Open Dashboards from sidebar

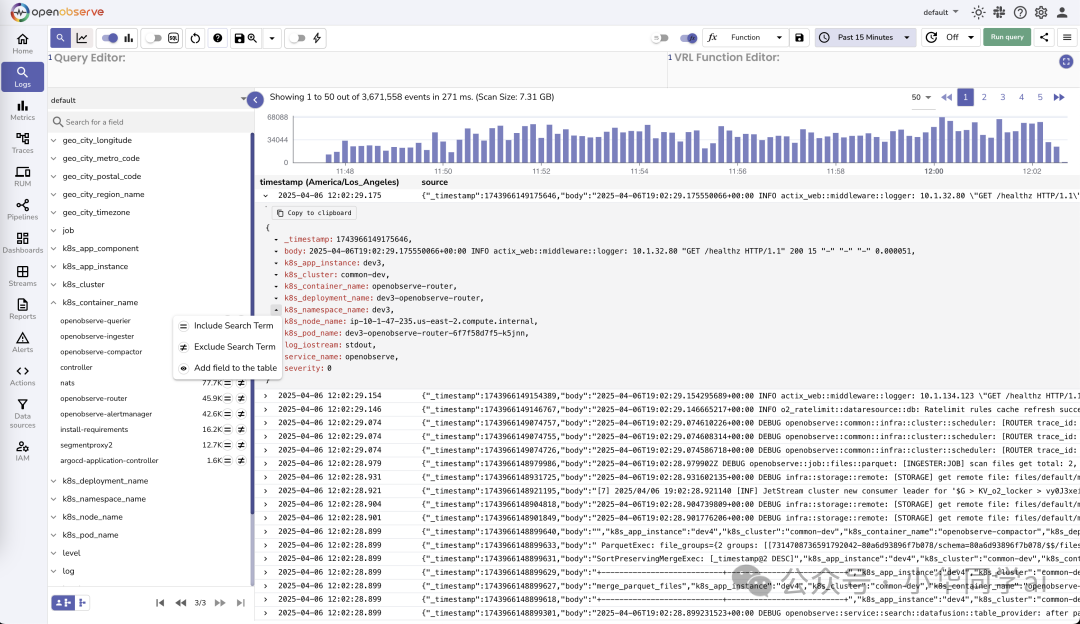[23, 242]
